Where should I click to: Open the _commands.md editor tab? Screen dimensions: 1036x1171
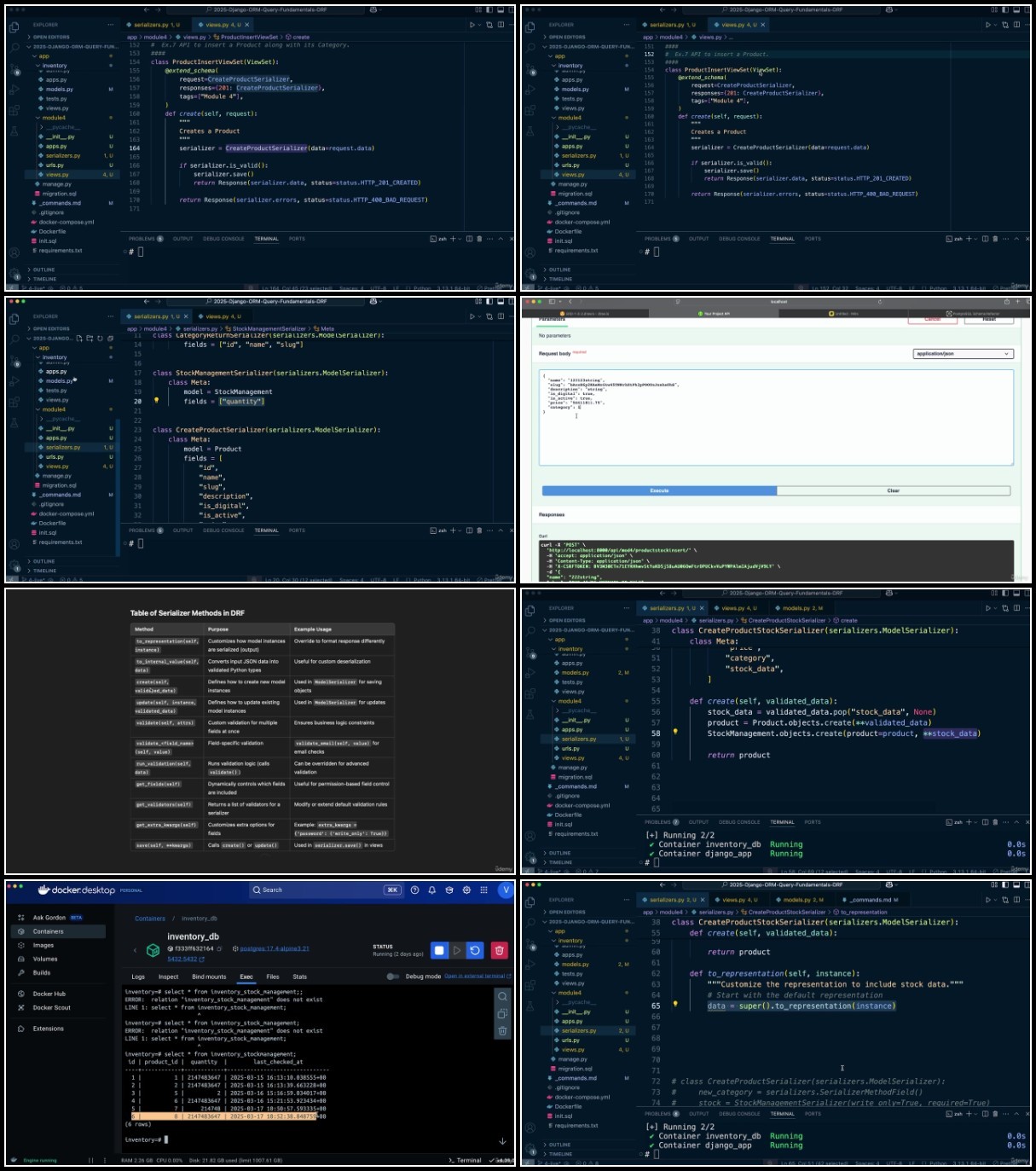pos(871,900)
